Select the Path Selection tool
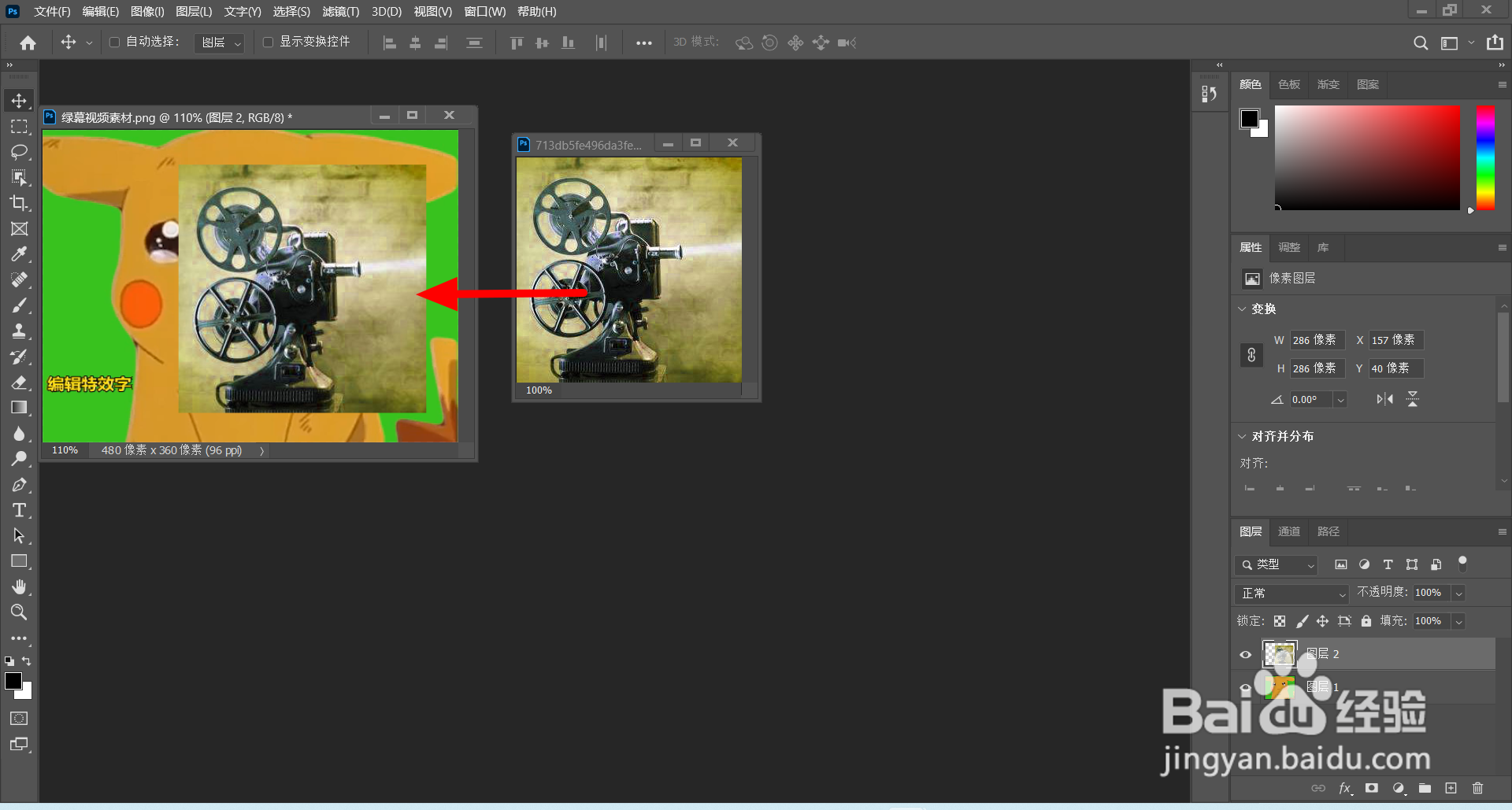The width and height of the screenshot is (1512, 810). tap(19, 536)
